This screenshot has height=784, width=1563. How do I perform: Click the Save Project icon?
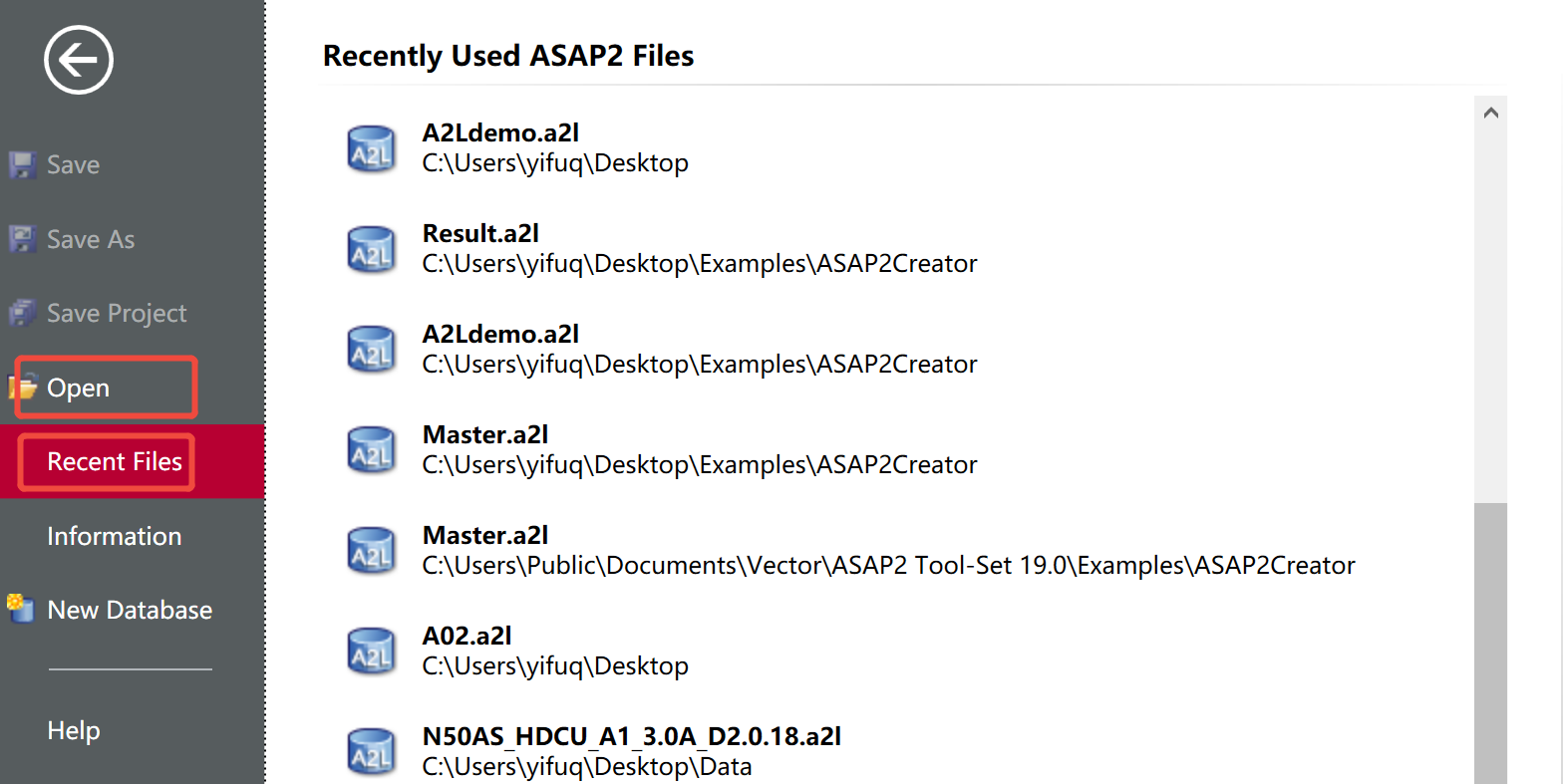pos(22,314)
